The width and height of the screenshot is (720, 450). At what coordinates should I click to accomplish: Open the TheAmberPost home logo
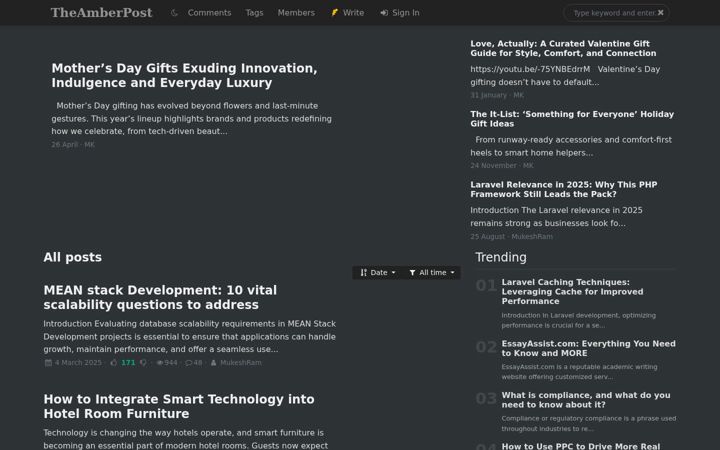[101, 13]
